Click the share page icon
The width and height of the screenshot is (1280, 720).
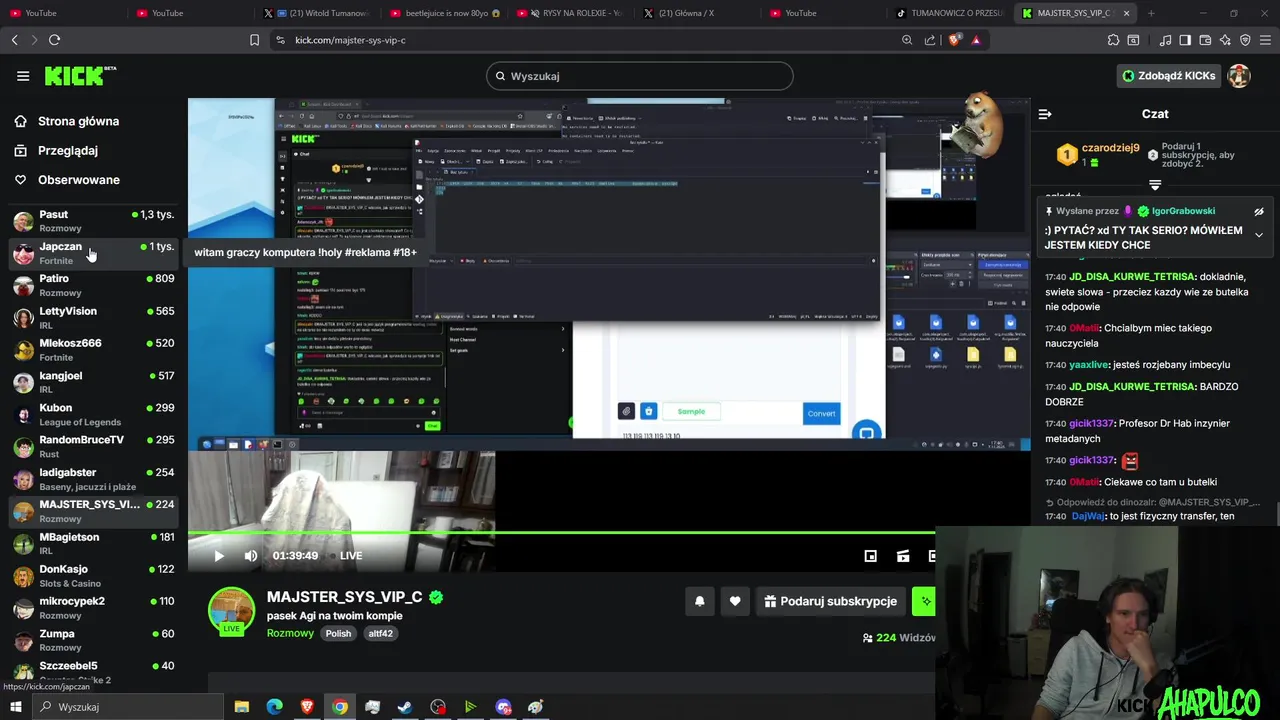point(930,40)
